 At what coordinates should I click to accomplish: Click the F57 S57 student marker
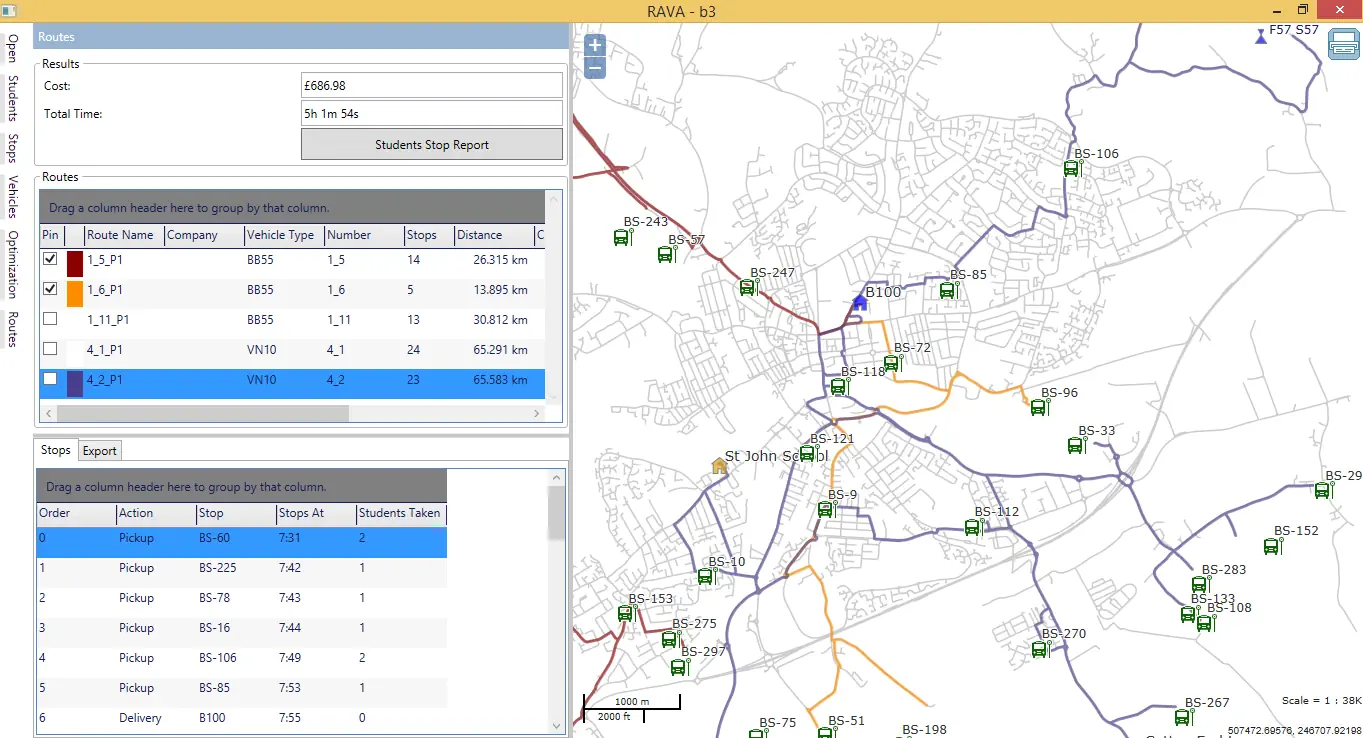click(x=1260, y=36)
